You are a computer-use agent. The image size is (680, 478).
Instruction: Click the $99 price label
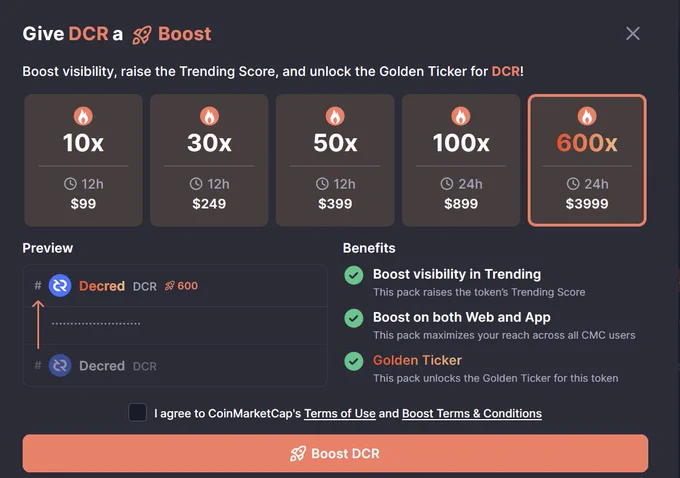click(83, 203)
